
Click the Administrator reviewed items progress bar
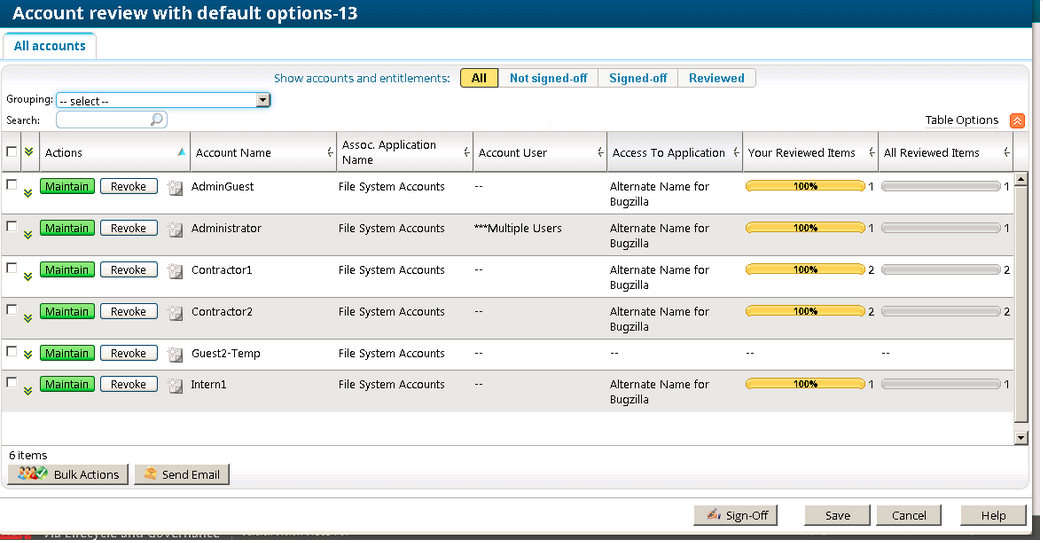(805, 229)
